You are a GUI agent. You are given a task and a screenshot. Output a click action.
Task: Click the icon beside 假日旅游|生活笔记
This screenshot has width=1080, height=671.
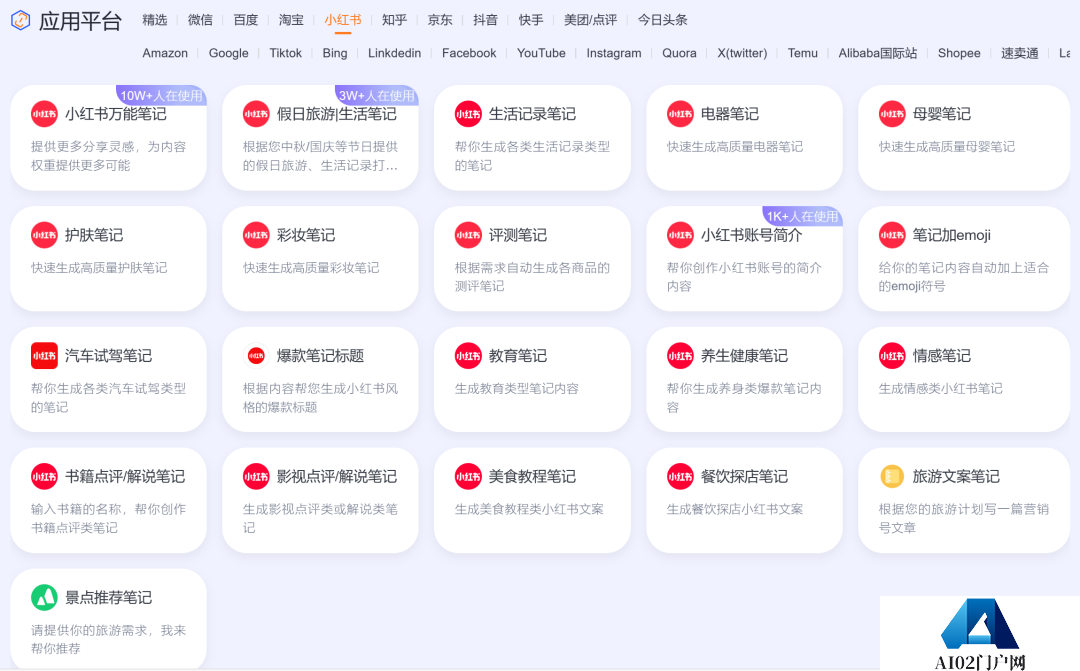256,114
